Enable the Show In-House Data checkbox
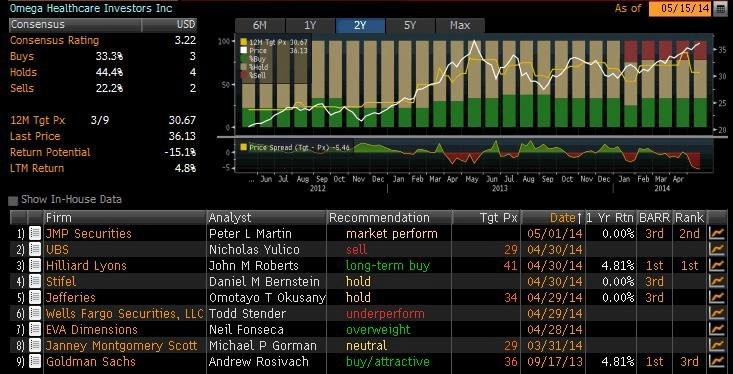The width and height of the screenshot is (733, 374). 13,201
